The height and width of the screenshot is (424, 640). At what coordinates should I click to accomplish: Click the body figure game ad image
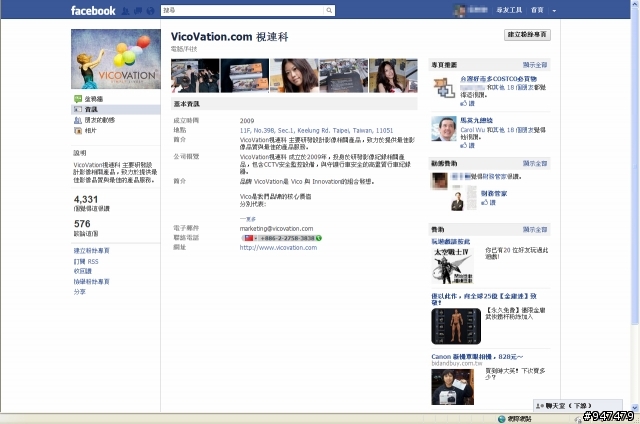(456, 326)
